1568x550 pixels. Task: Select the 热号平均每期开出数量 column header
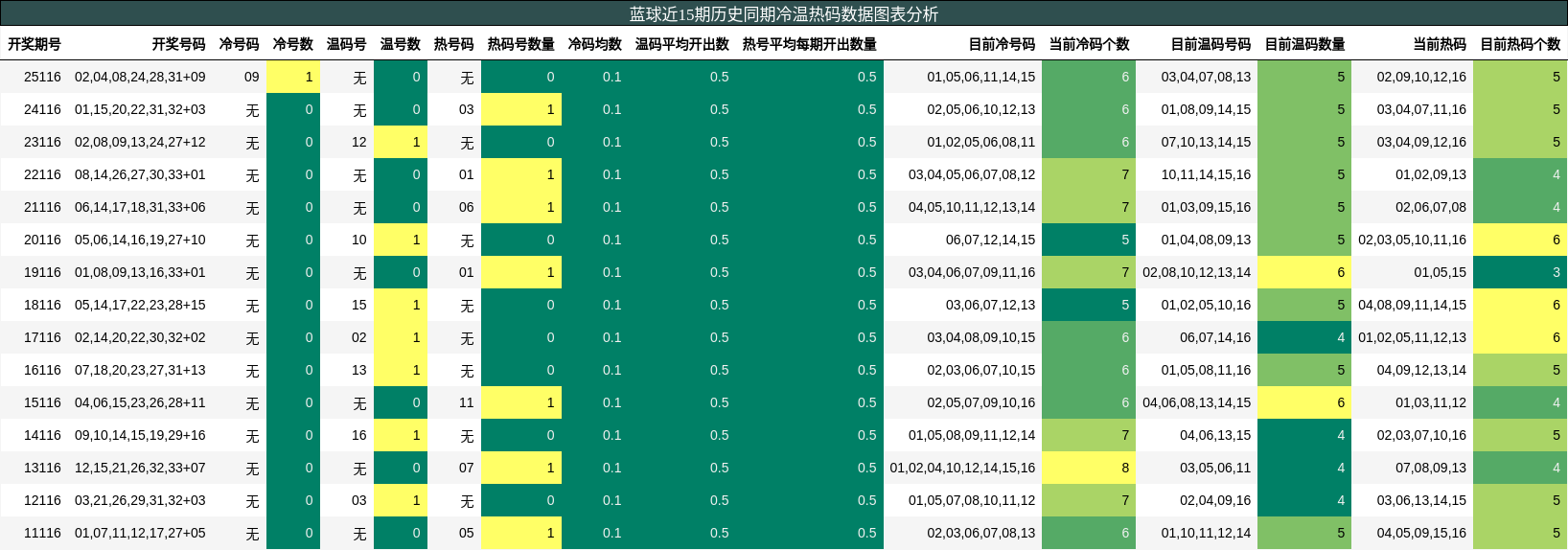pos(809,44)
